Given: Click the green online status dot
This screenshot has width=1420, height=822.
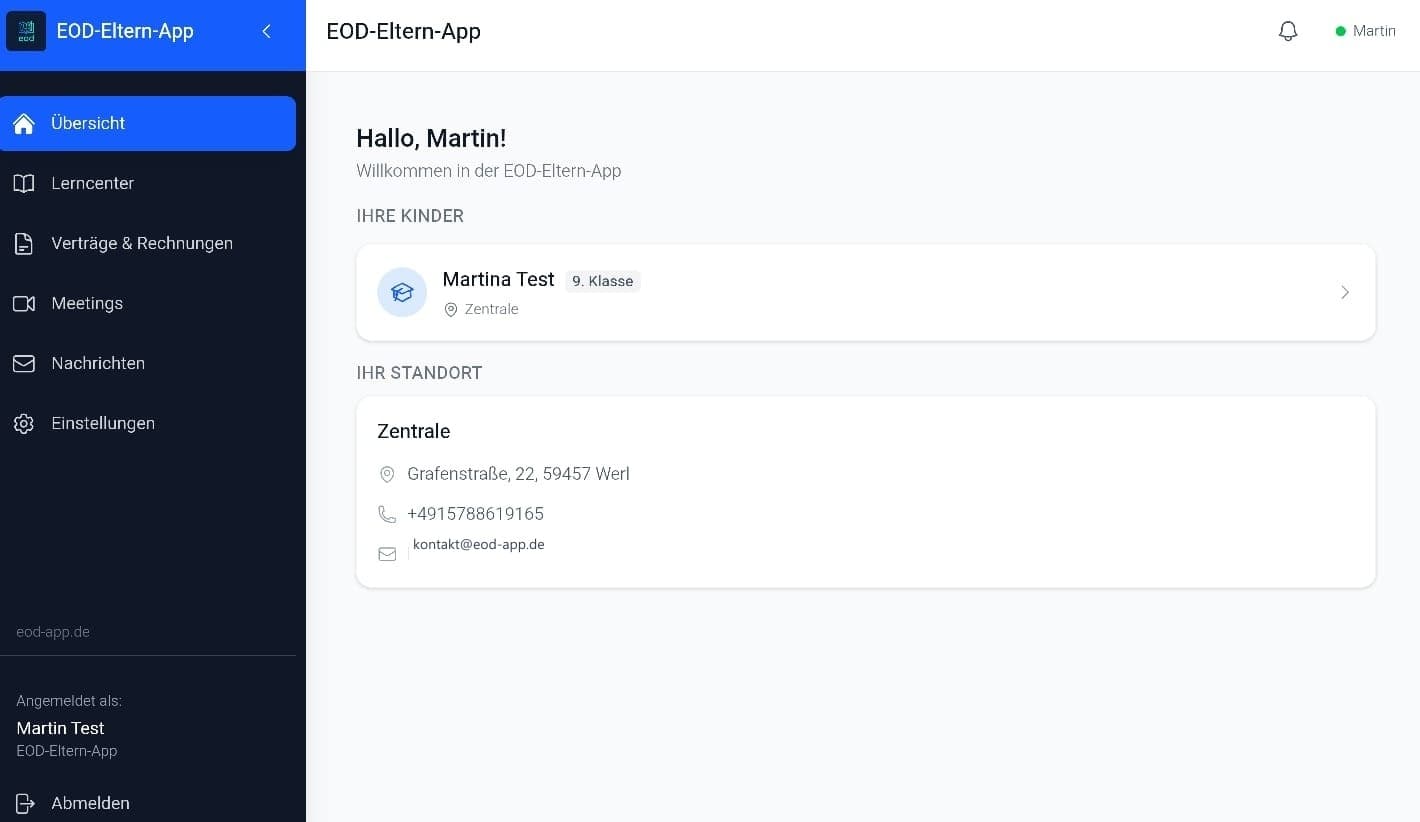Looking at the screenshot, I should pyautogui.click(x=1341, y=31).
